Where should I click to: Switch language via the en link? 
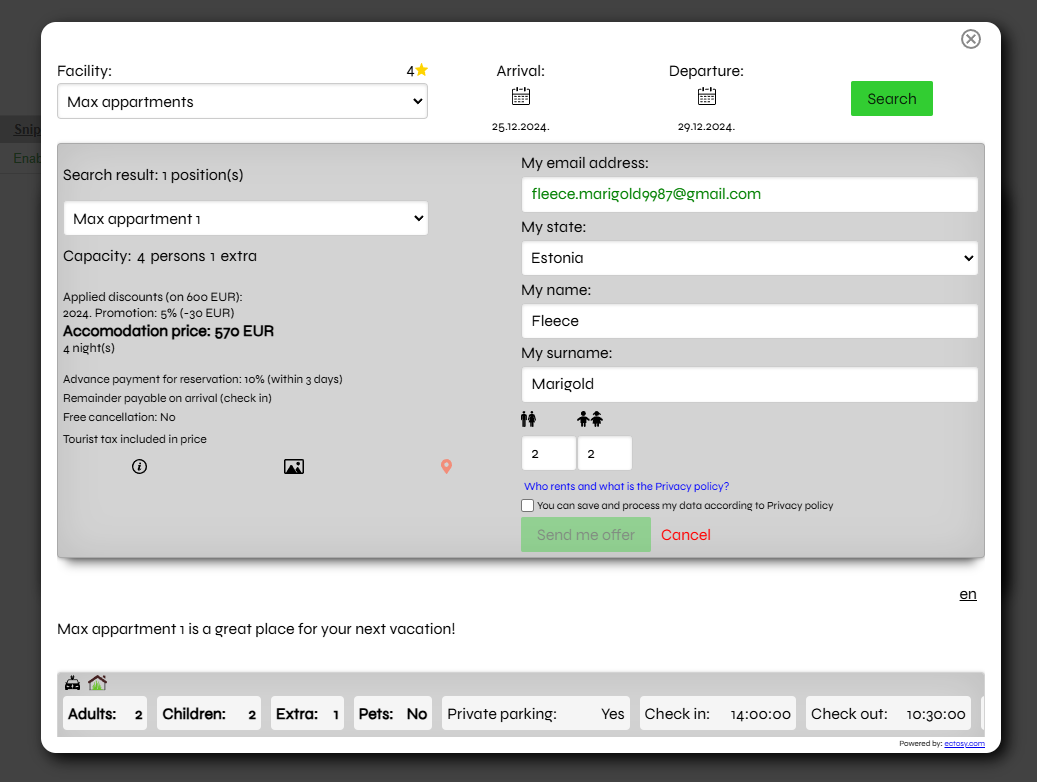[967, 594]
